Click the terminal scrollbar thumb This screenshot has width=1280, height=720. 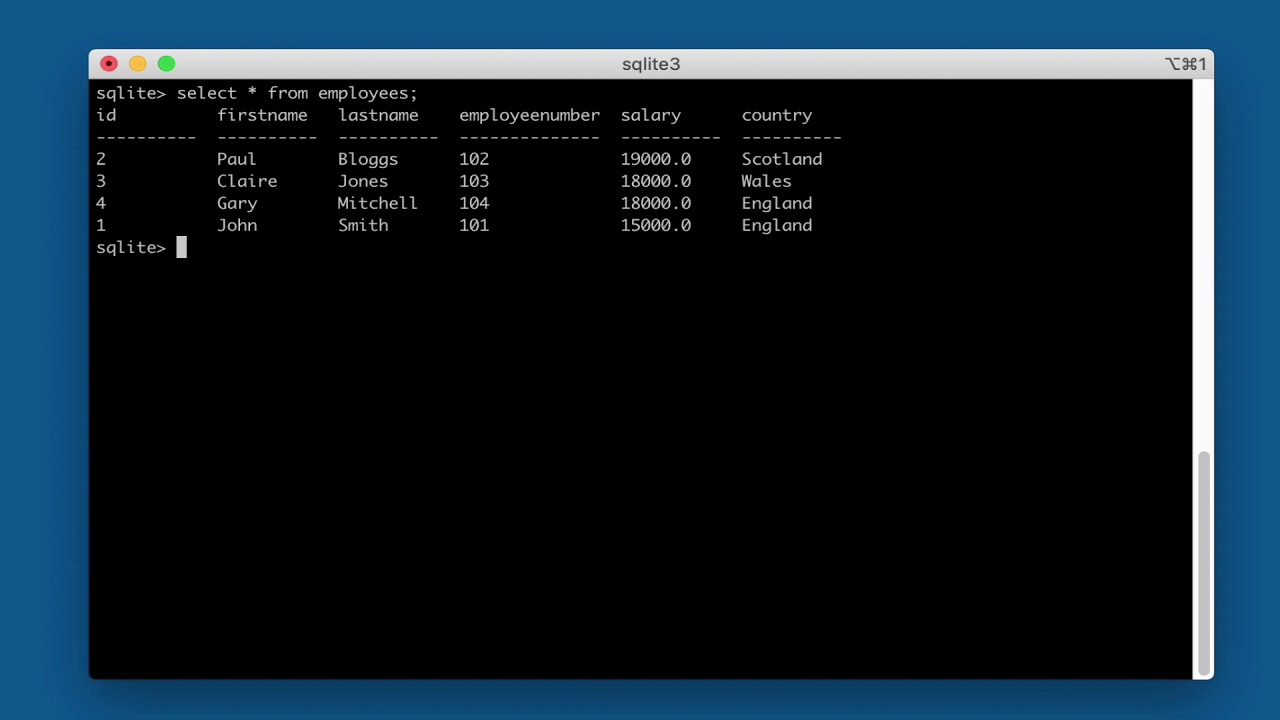pyautogui.click(x=1204, y=563)
